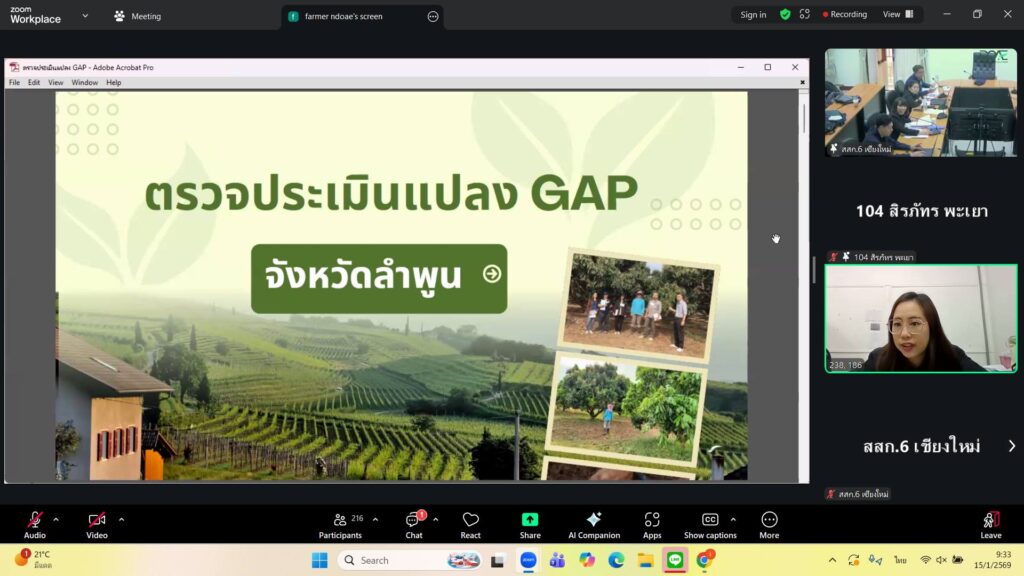Screen dimensions: 1024x576
Task: Unmute microphone with the Audio button
Action: click(x=35, y=524)
